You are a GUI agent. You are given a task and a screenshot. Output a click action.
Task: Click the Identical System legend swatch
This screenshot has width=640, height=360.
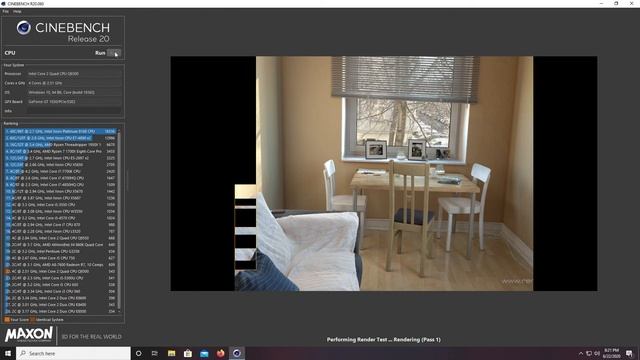(x=33, y=320)
